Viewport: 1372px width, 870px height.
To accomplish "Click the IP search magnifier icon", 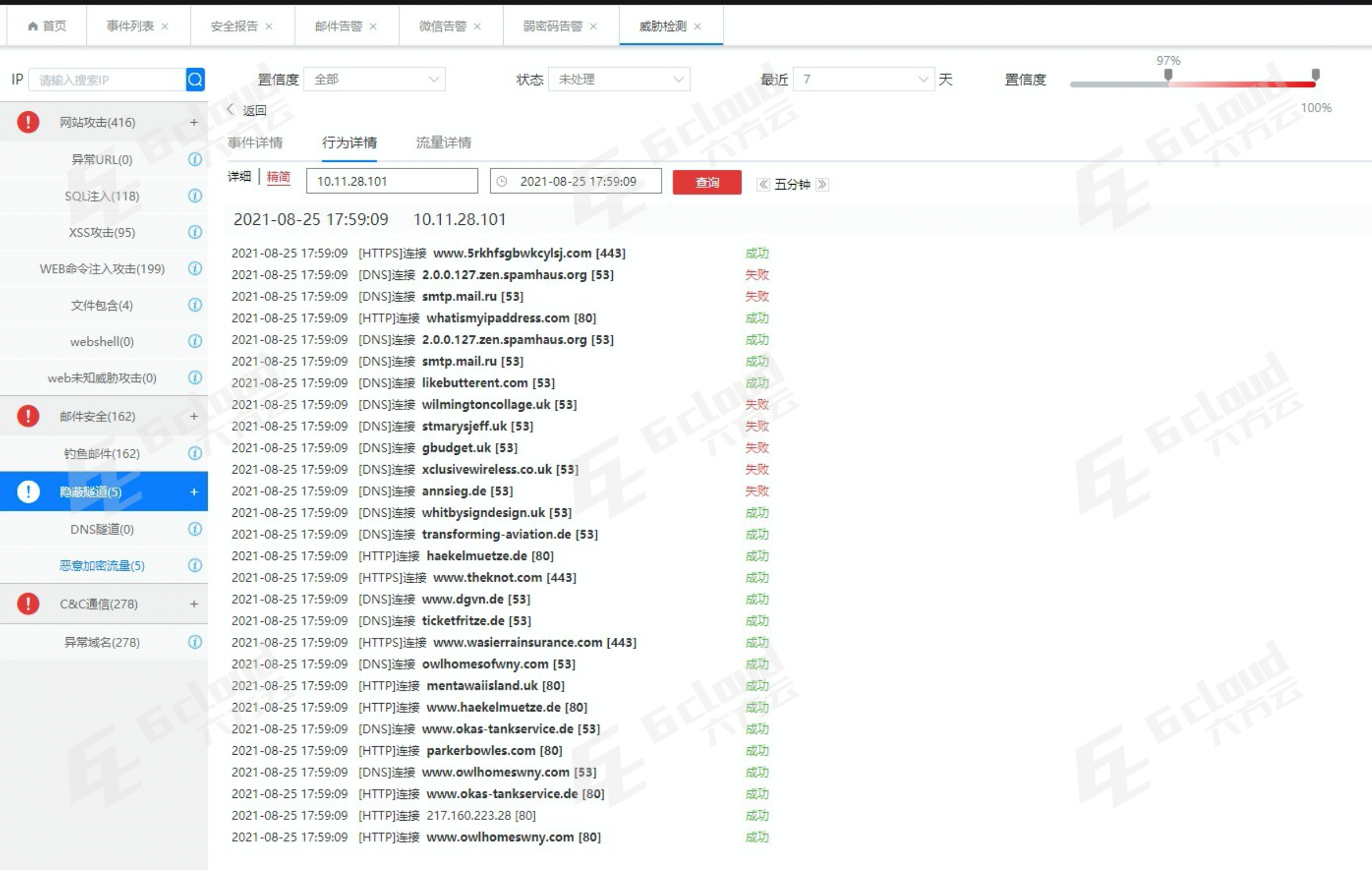I will [195, 79].
